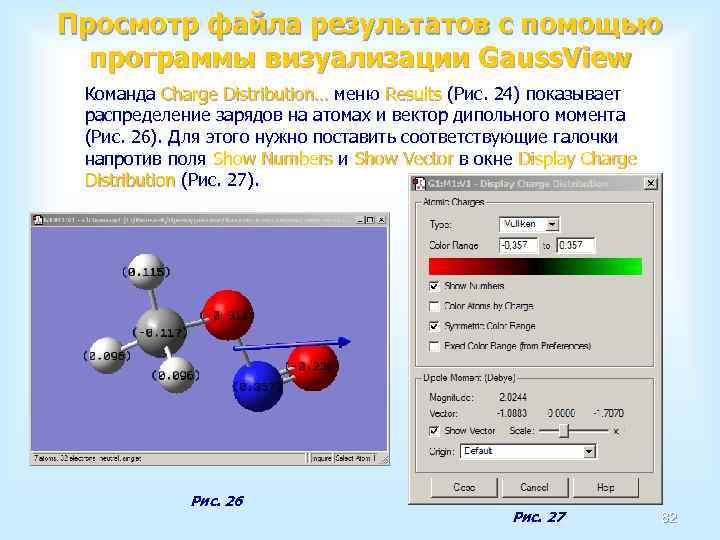Click the 'Рис. 26' caption
Viewport: 720px width, 540px height.
tap(217, 501)
